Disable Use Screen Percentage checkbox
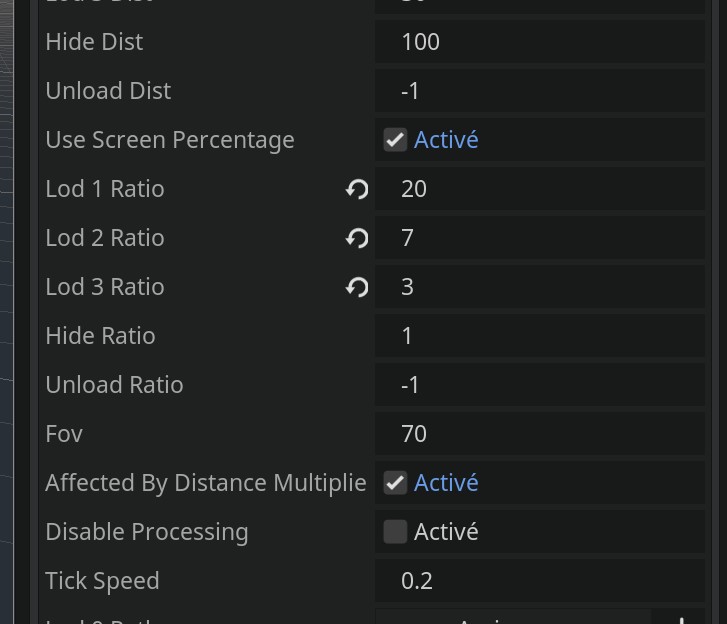The height and width of the screenshot is (624, 727). 395,140
